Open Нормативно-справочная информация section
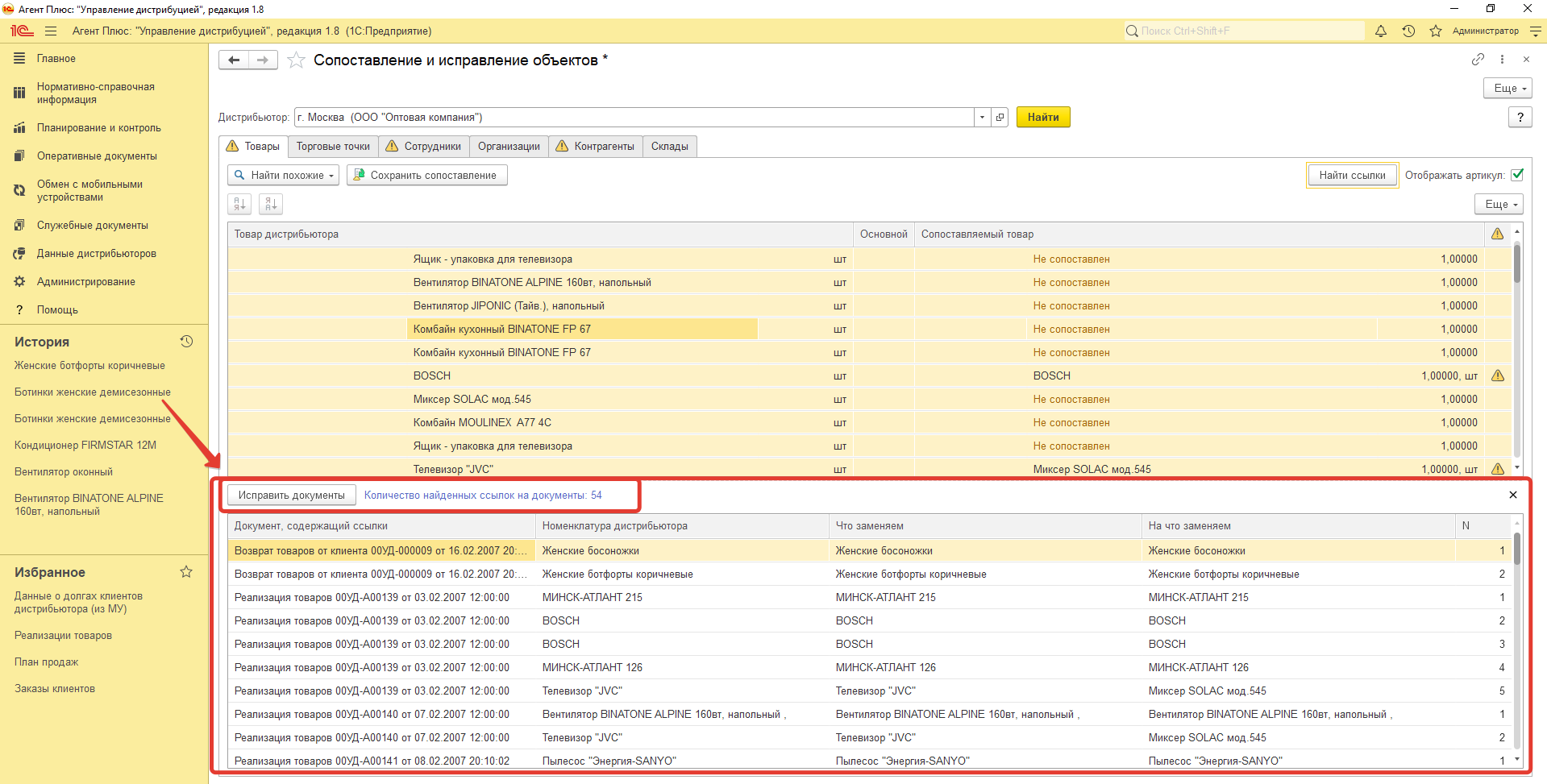1547x784 pixels. [x=95, y=93]
